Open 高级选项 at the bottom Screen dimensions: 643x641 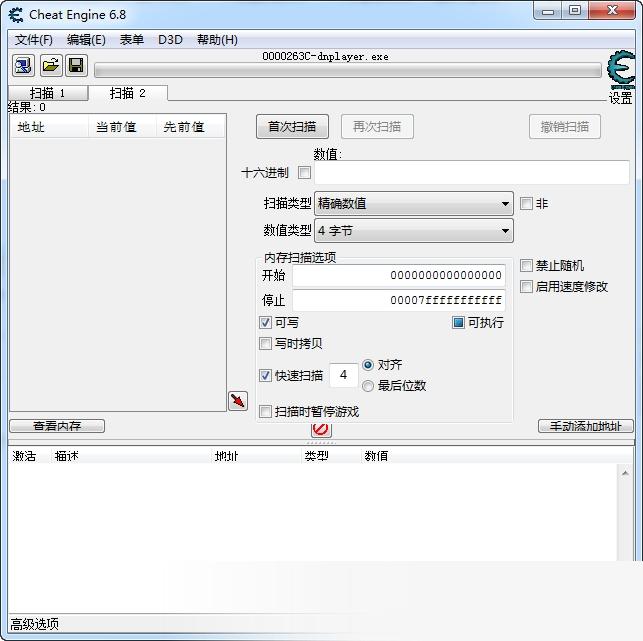click(x=34, y=624)
